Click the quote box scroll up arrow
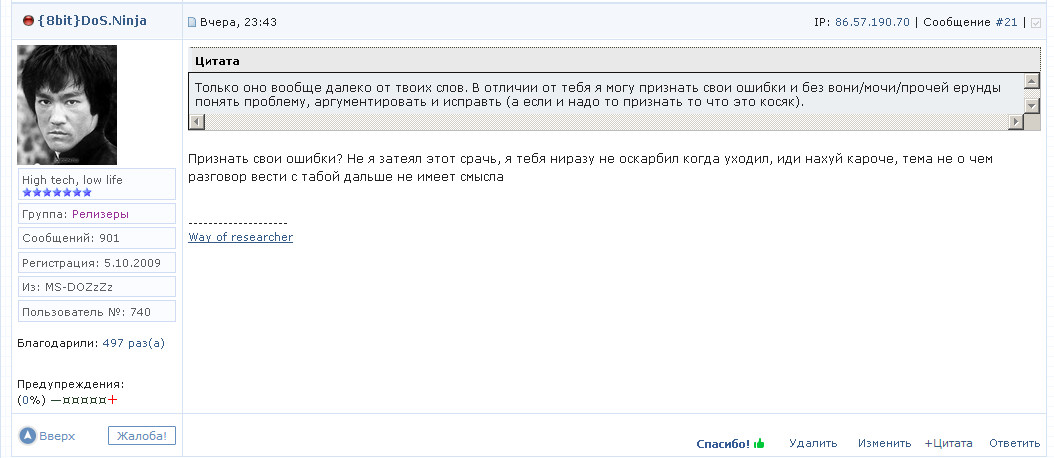Screen dimensions: 1054x458 (x=1032, y=81)
